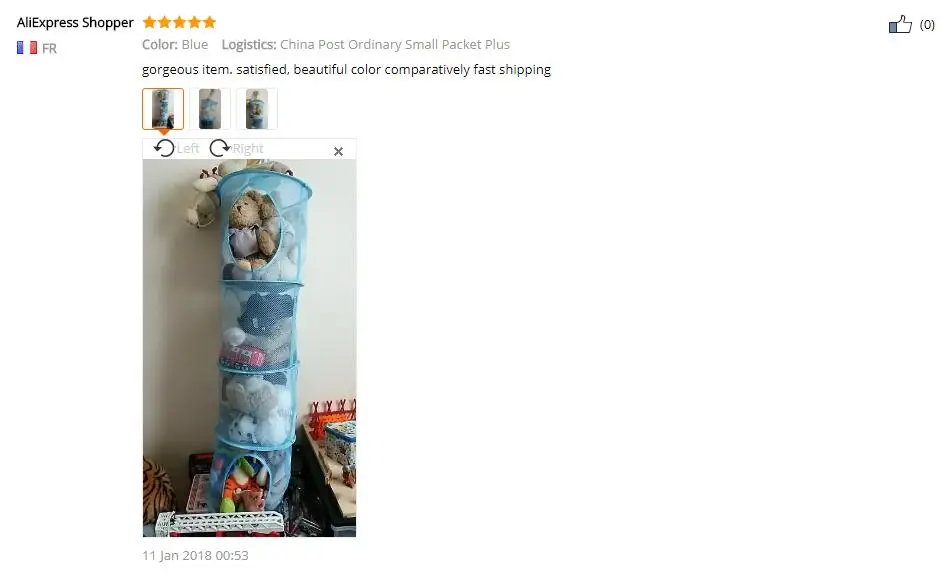943x574 pixels.
Task: Click the enlarged toy organizer photo
Action: [x=249, y=348]
